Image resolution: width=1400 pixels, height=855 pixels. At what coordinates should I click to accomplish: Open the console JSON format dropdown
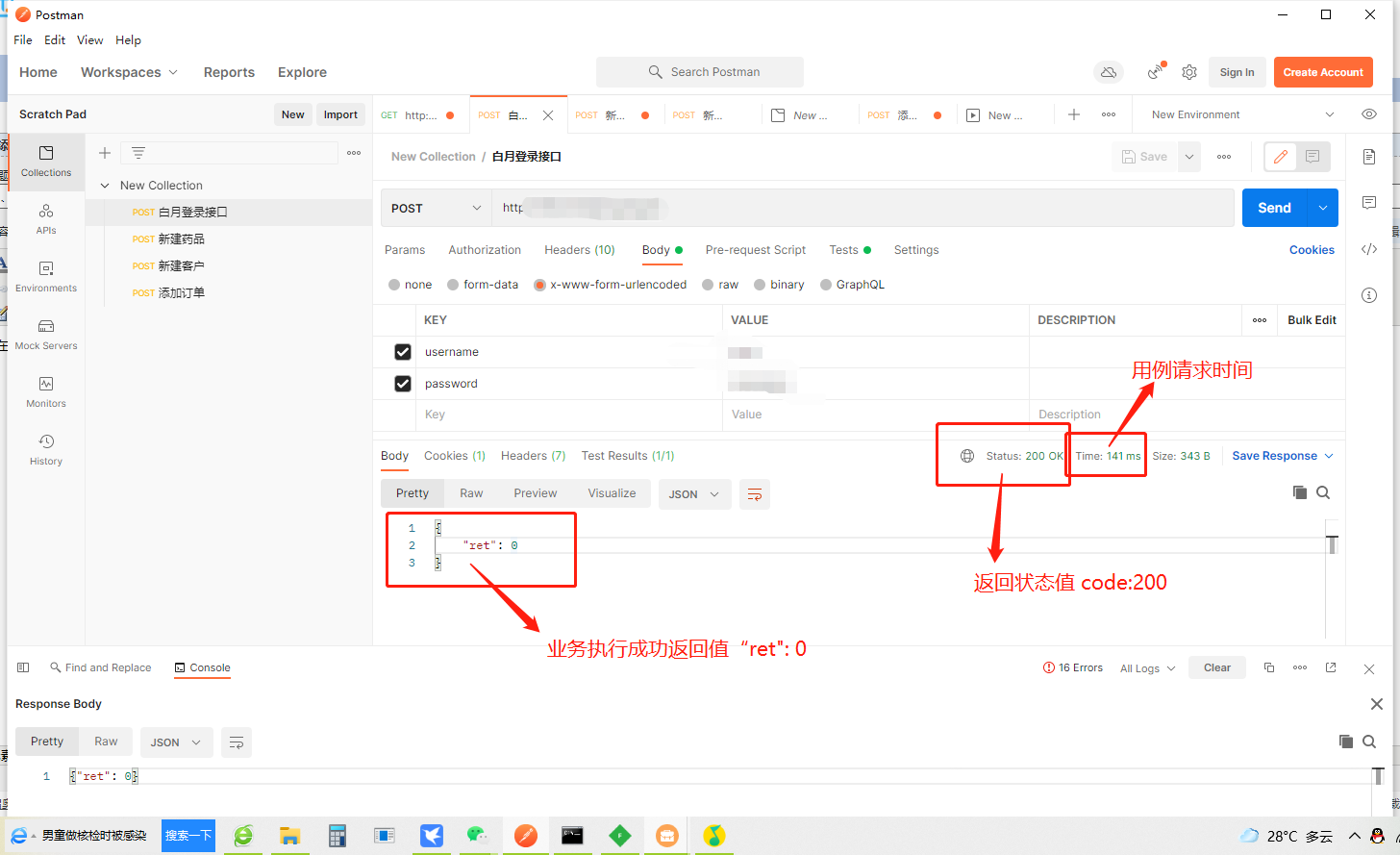pyautogui.click(x=176, y=742)
